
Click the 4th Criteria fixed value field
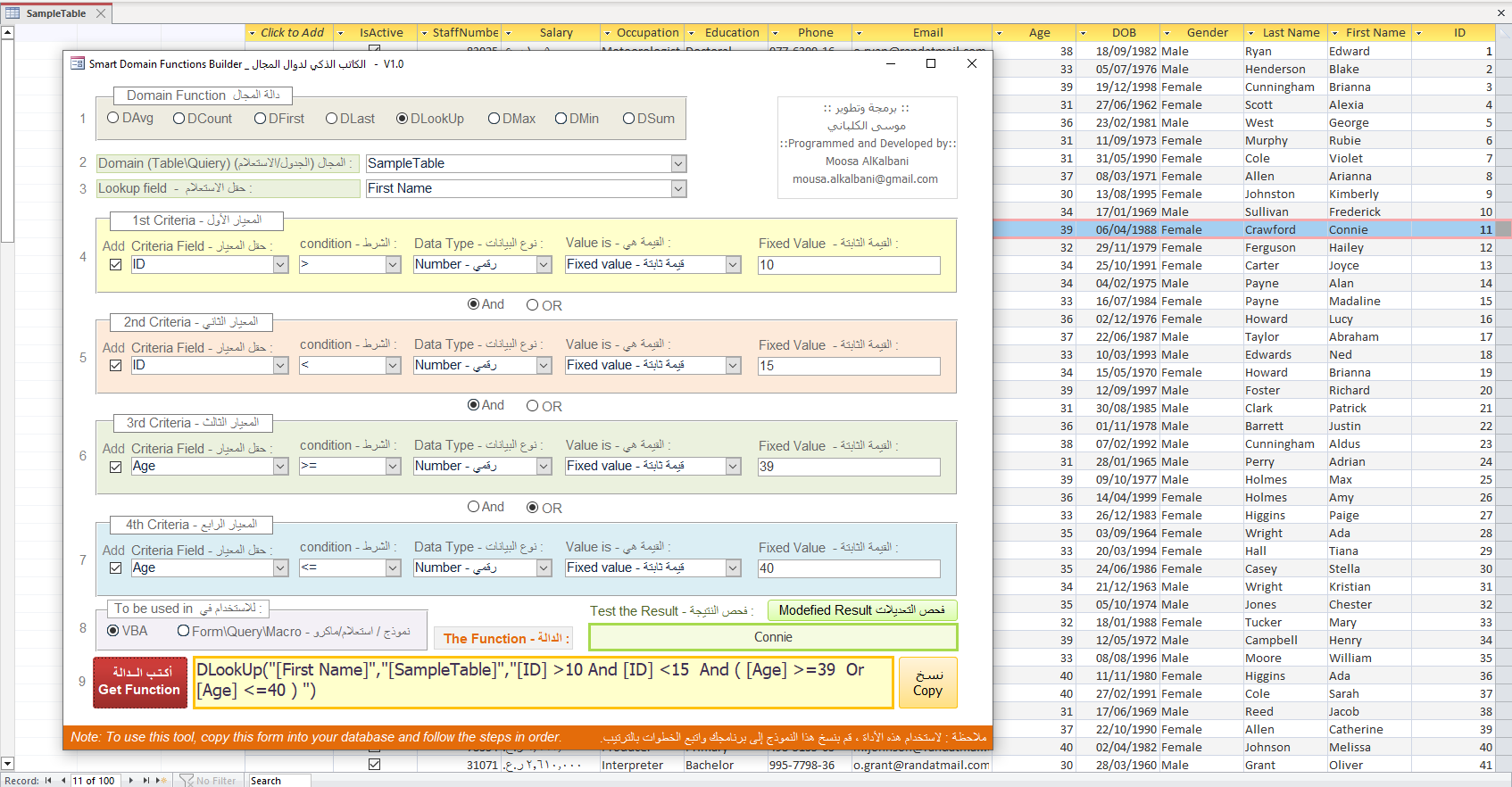coord(848,568)
